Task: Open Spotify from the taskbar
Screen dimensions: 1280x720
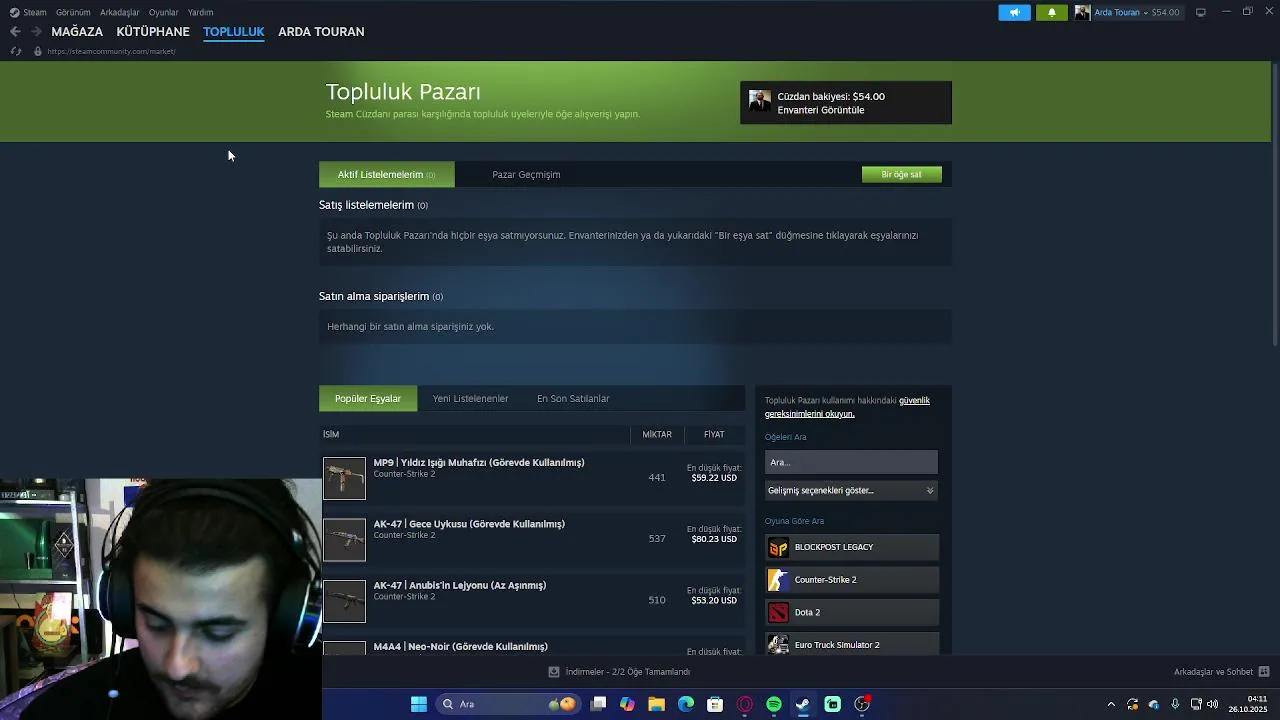Action: click(774, 704)
